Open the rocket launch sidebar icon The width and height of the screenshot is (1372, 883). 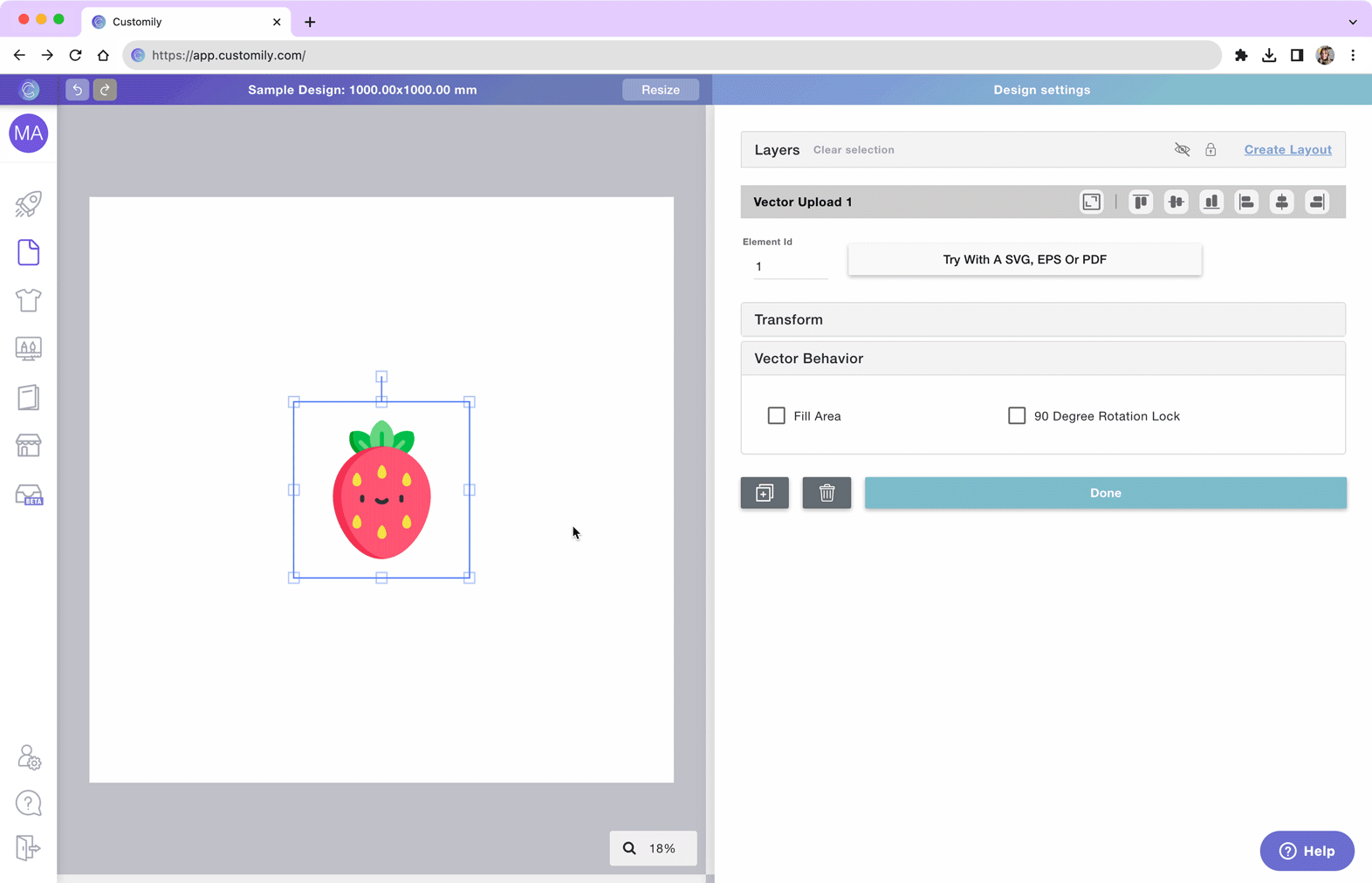pyautogui.click(x=29, y=204)
